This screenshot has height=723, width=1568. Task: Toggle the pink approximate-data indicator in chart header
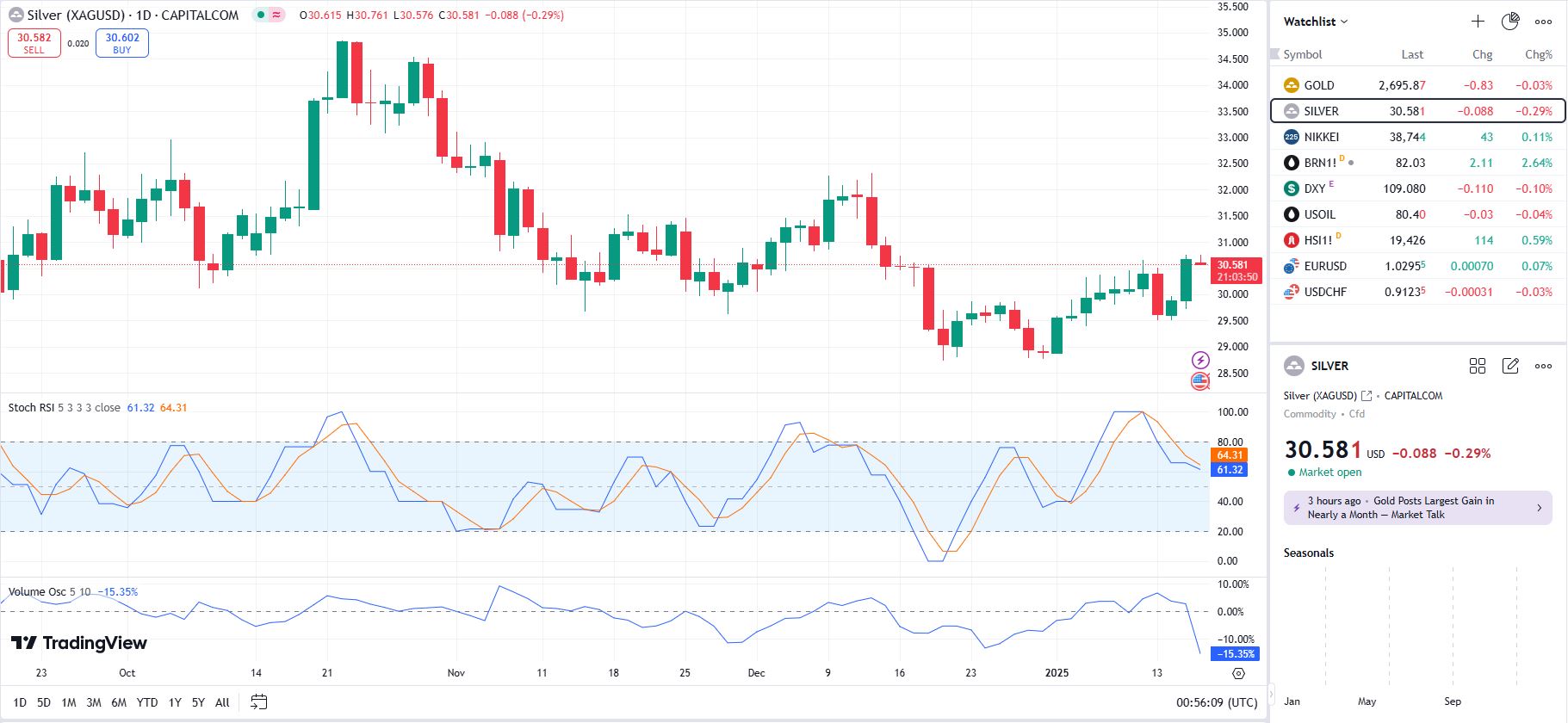(x=276, y=15)
